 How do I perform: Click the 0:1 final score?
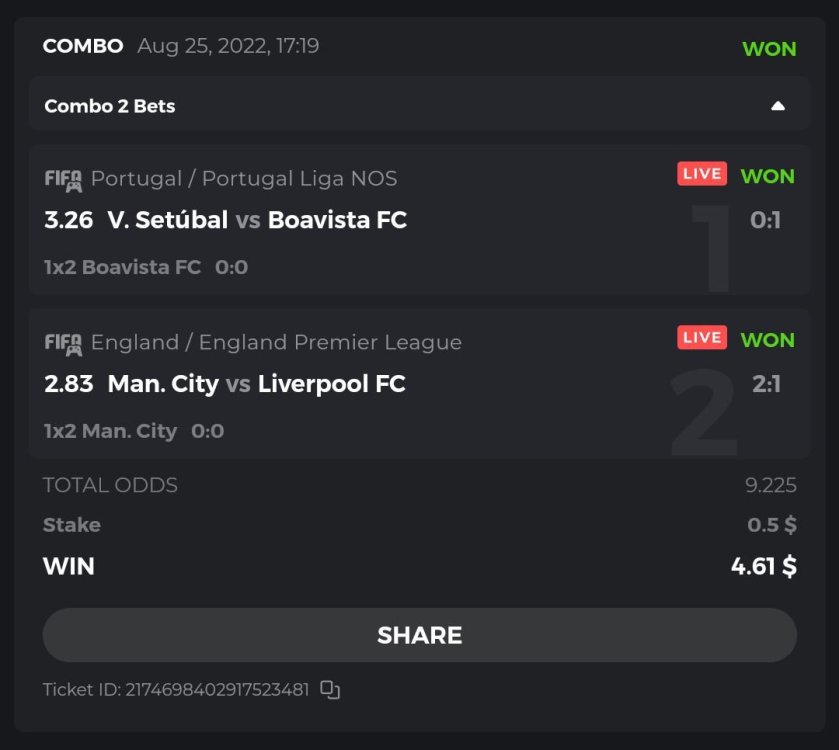click(x=765, y=220)
